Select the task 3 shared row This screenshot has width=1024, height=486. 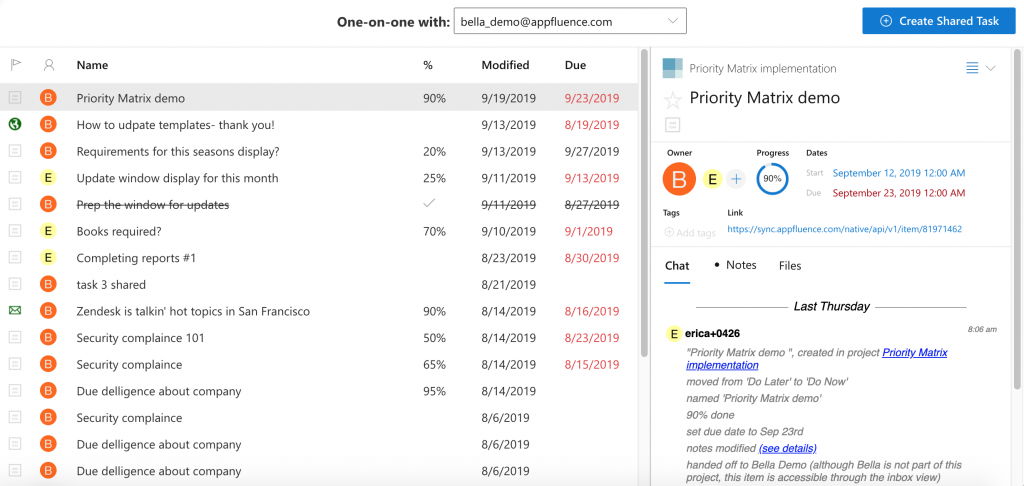tap(319, 284)
